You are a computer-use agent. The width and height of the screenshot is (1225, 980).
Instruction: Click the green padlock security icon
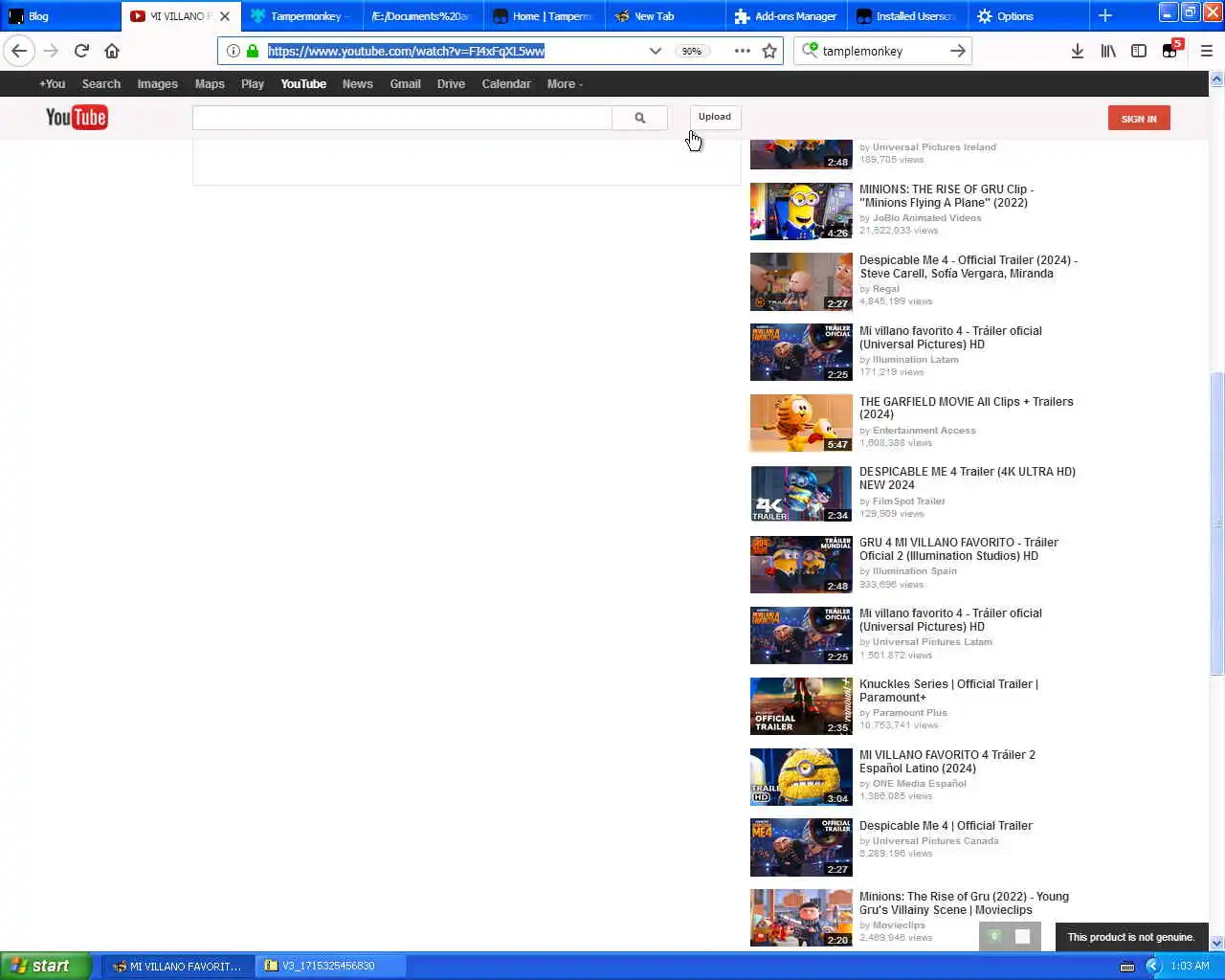pyautogui.click(x=252, y=51)
